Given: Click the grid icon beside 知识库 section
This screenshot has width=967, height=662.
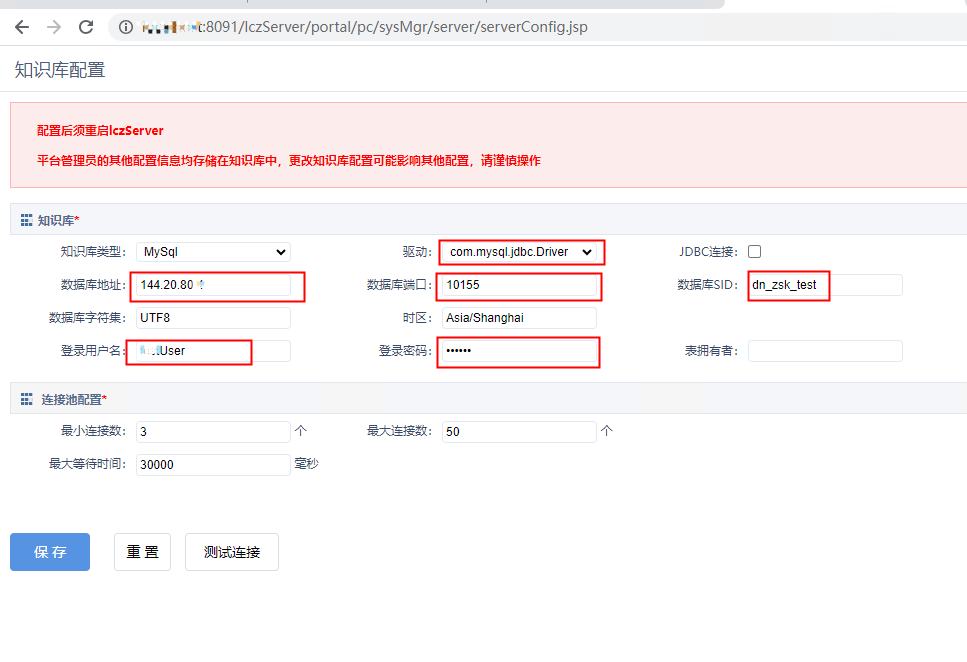Looking at the screenshot, I should (26, 219).
